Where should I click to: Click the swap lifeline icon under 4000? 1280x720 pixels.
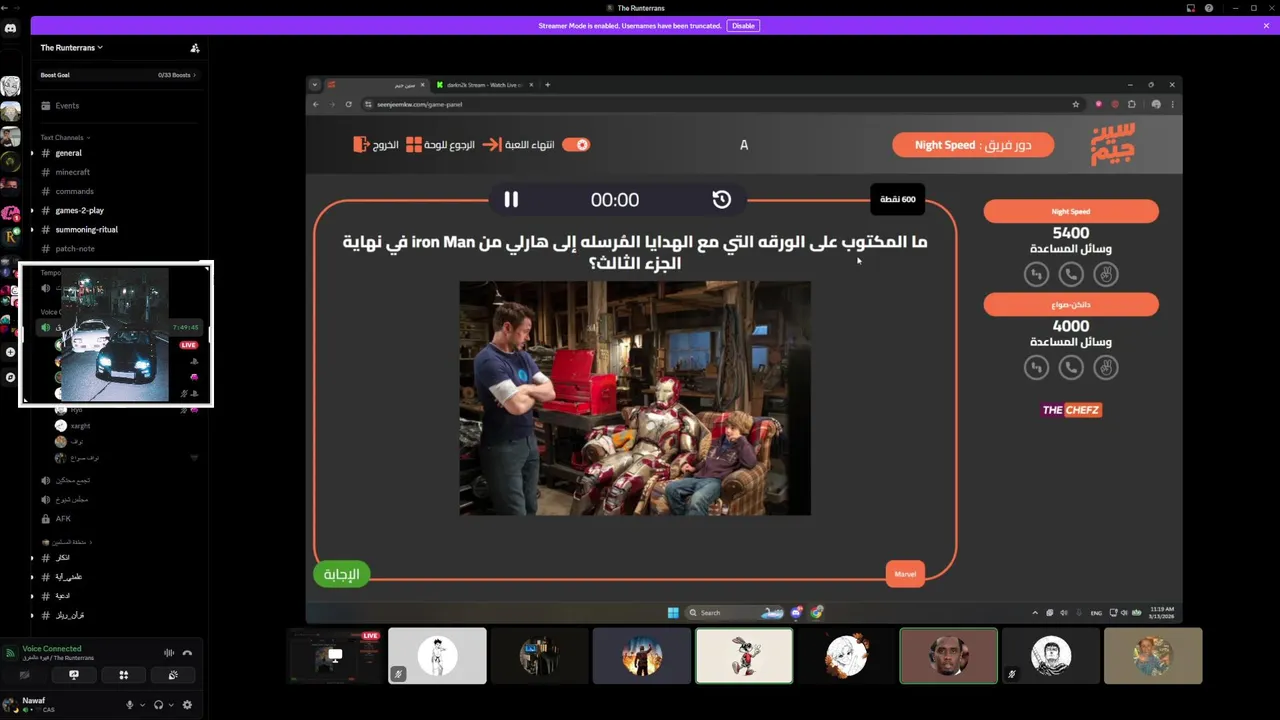pyautogui.click(x=1037, y=367)
